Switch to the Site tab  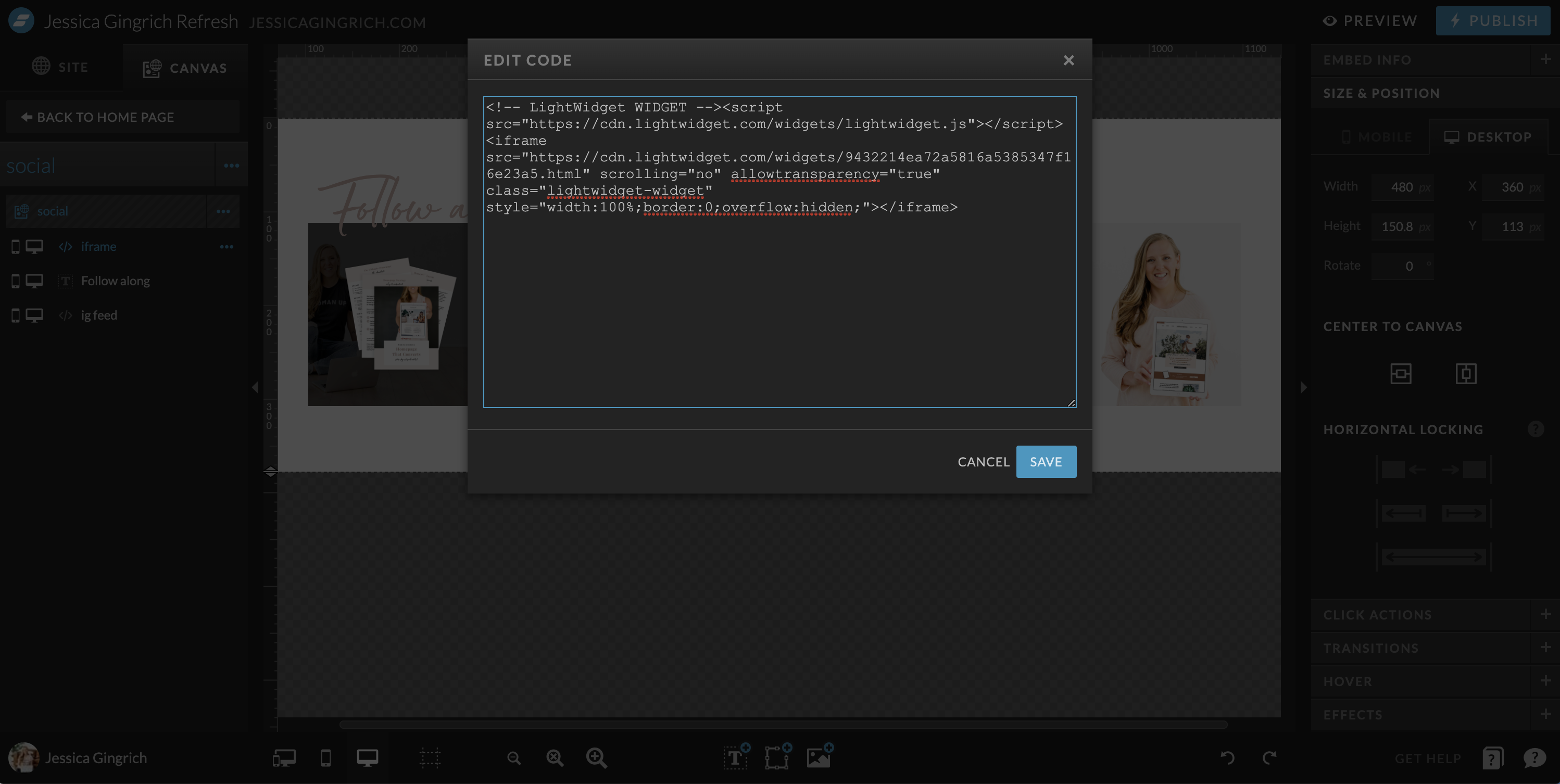[x=60, y=67]
